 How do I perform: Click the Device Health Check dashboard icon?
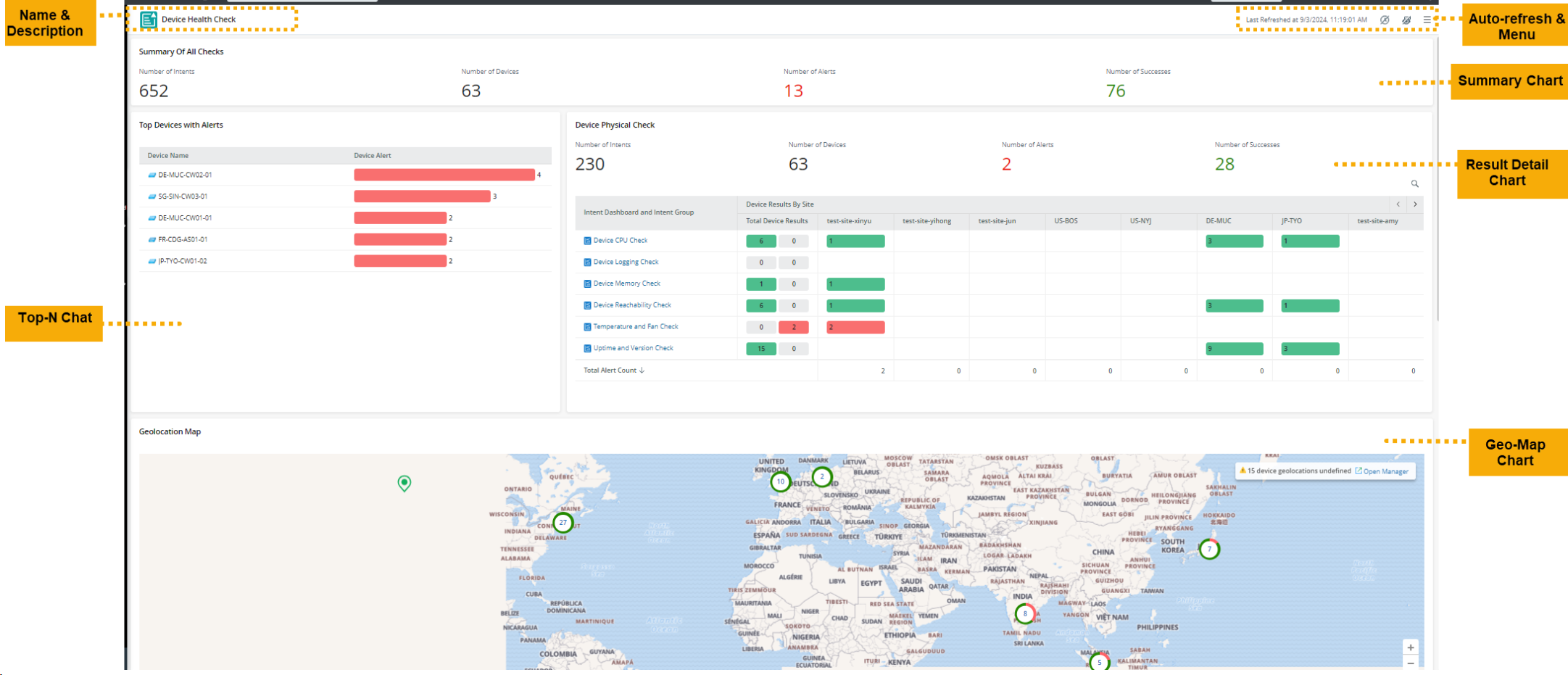click(149, 20)
